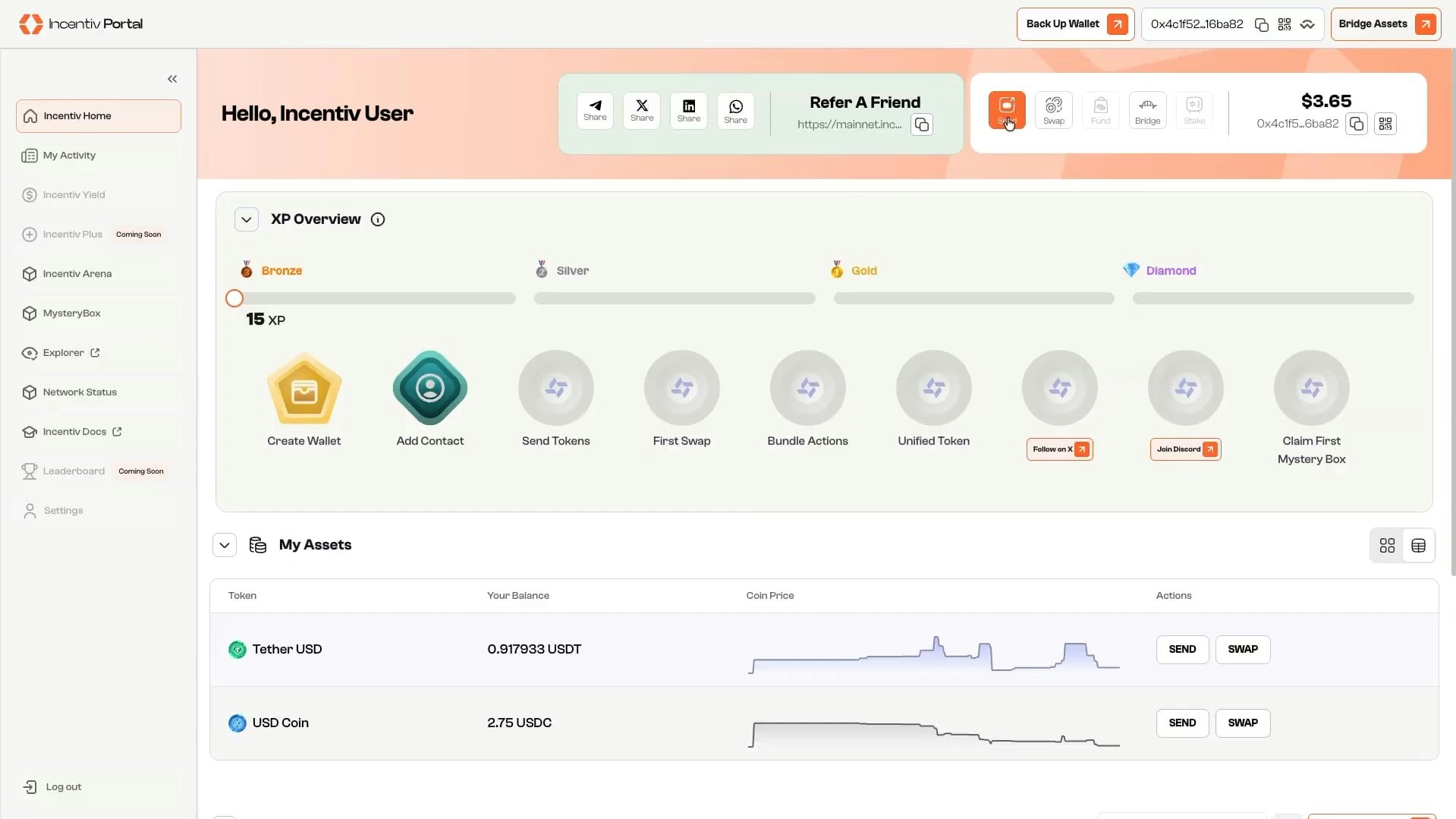Image resolution: width=1456 pixels, height=819 pixels.
Task: Click the Silver tier progress bar
Action: pos(675,298)
